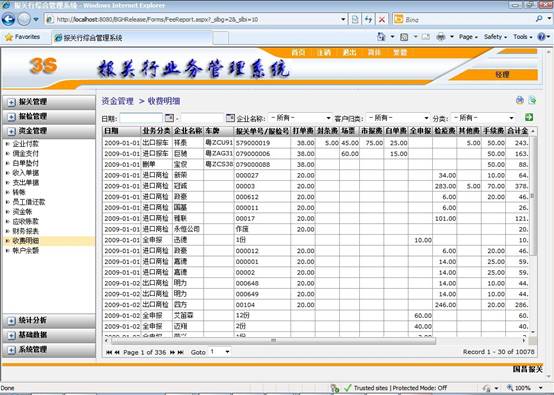Open 收入单据 in the sidebar
The height and width of the screenshot is (395, 554).
(25, 173)
